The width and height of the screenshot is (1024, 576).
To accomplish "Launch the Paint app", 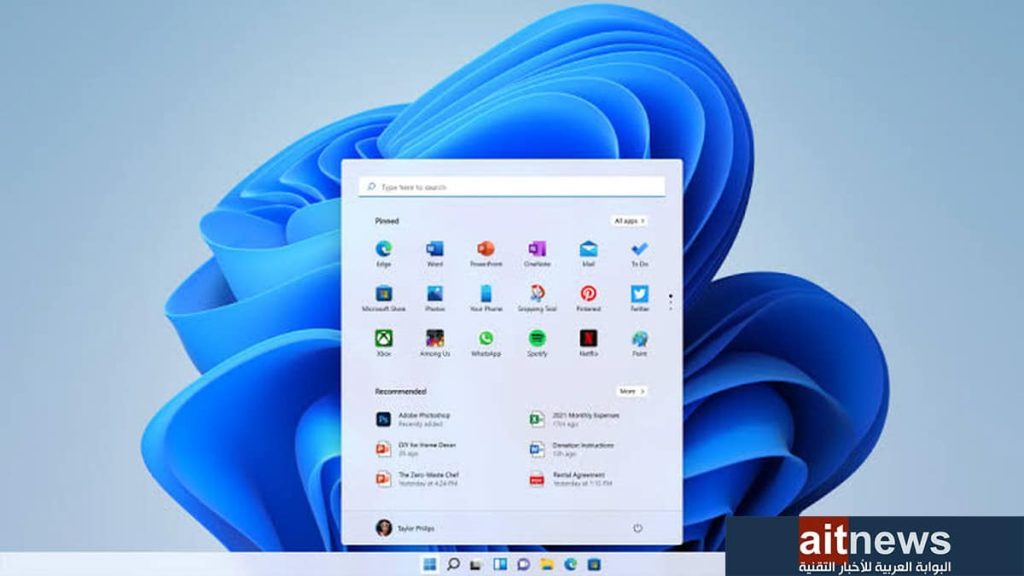I will click(639, 343).
